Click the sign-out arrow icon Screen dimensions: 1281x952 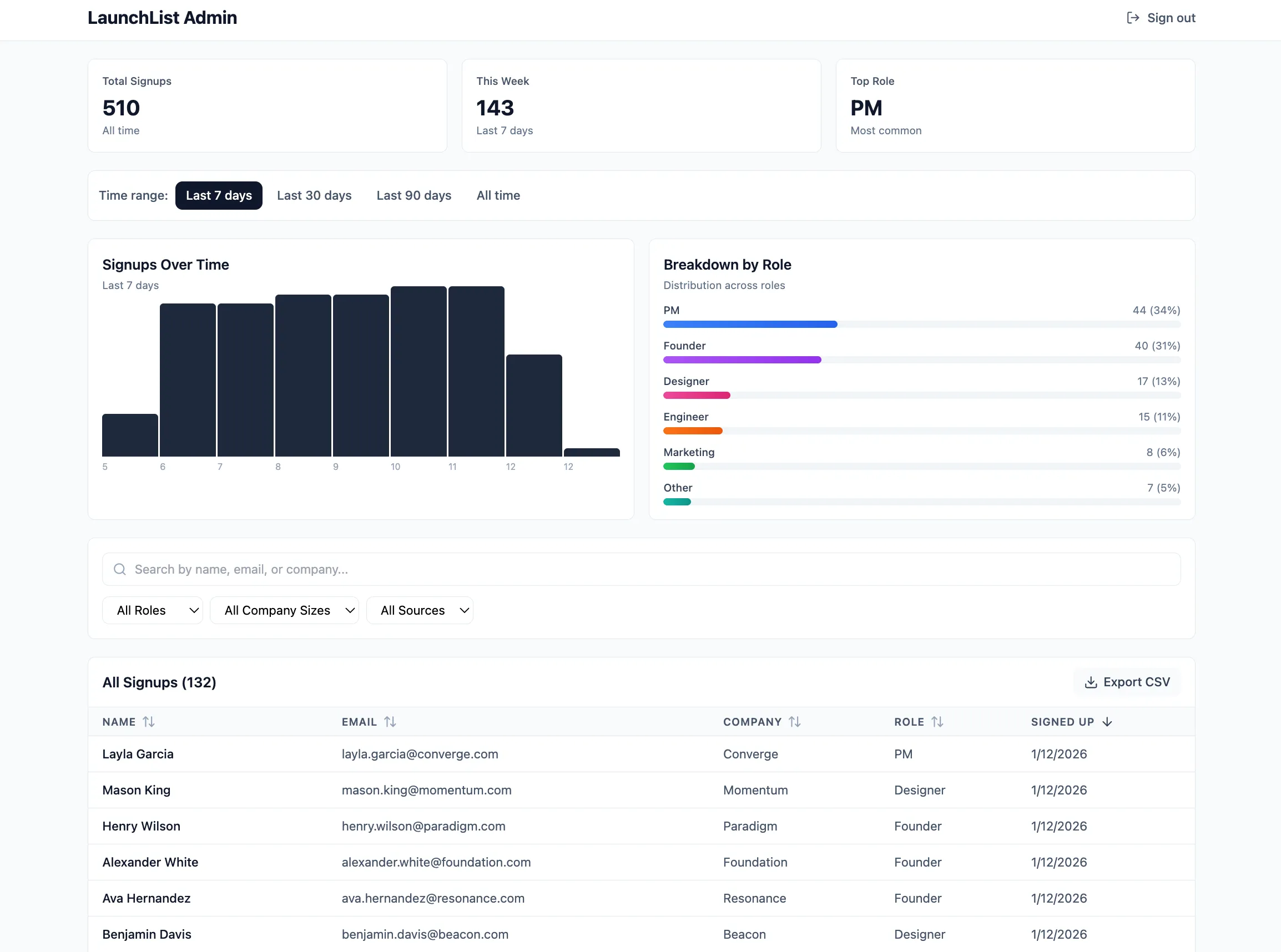1132,18
